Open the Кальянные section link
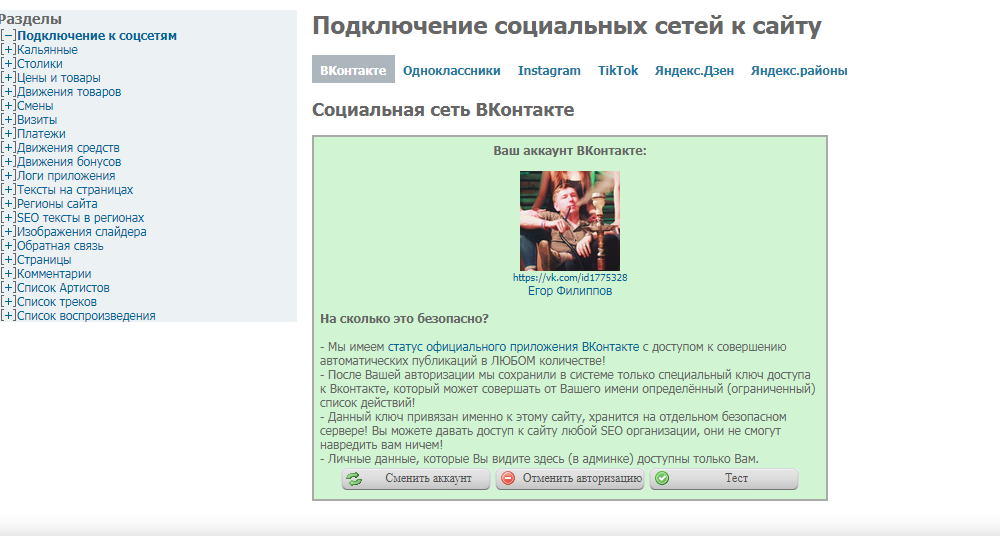 [47, 50]
